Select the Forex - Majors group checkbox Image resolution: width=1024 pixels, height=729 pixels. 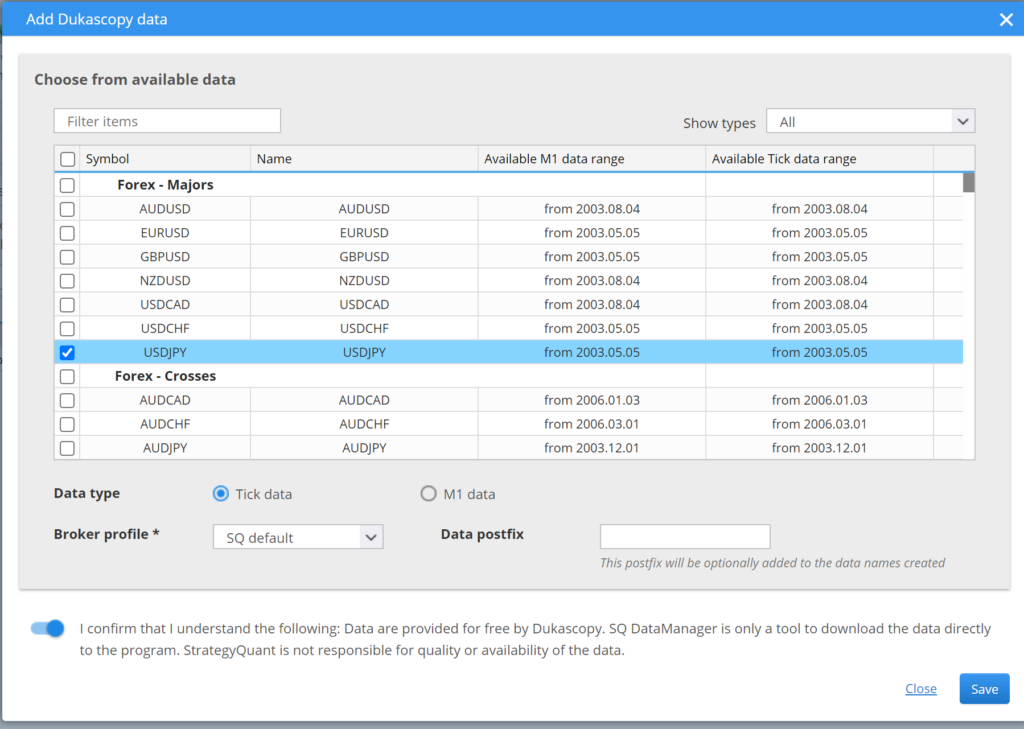click(x=67, y=185)
